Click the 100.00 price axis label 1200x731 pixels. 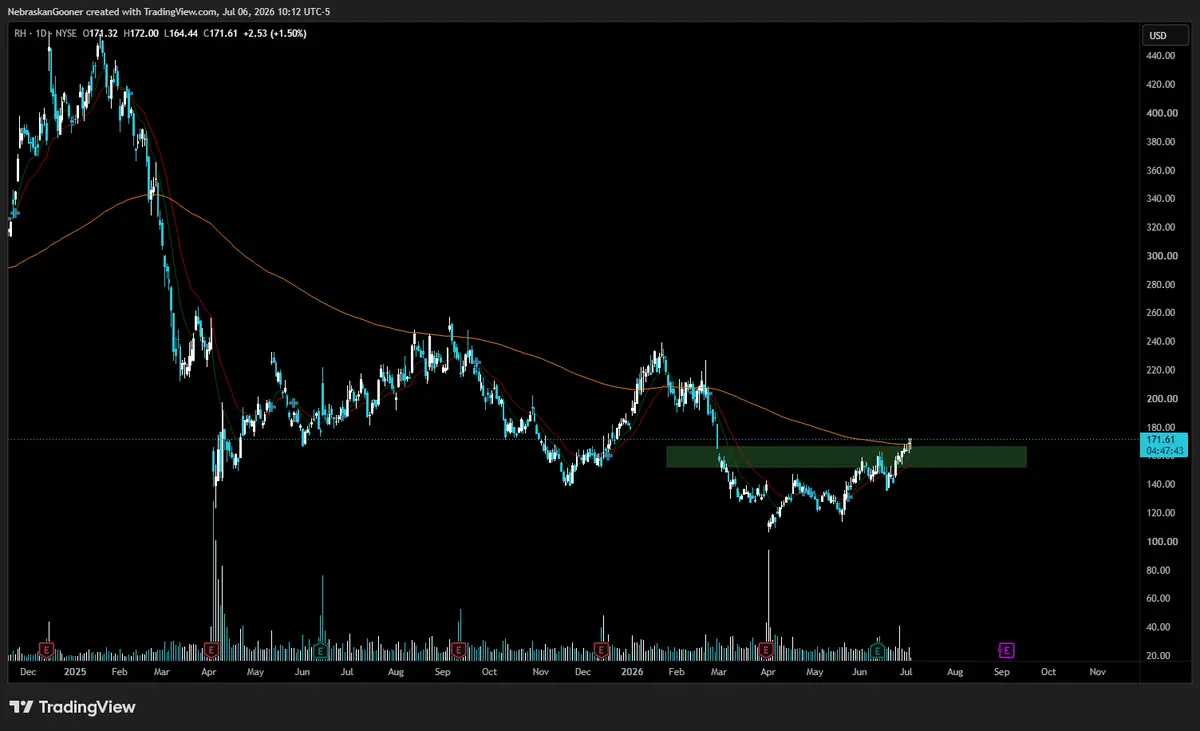point(1161,542)
